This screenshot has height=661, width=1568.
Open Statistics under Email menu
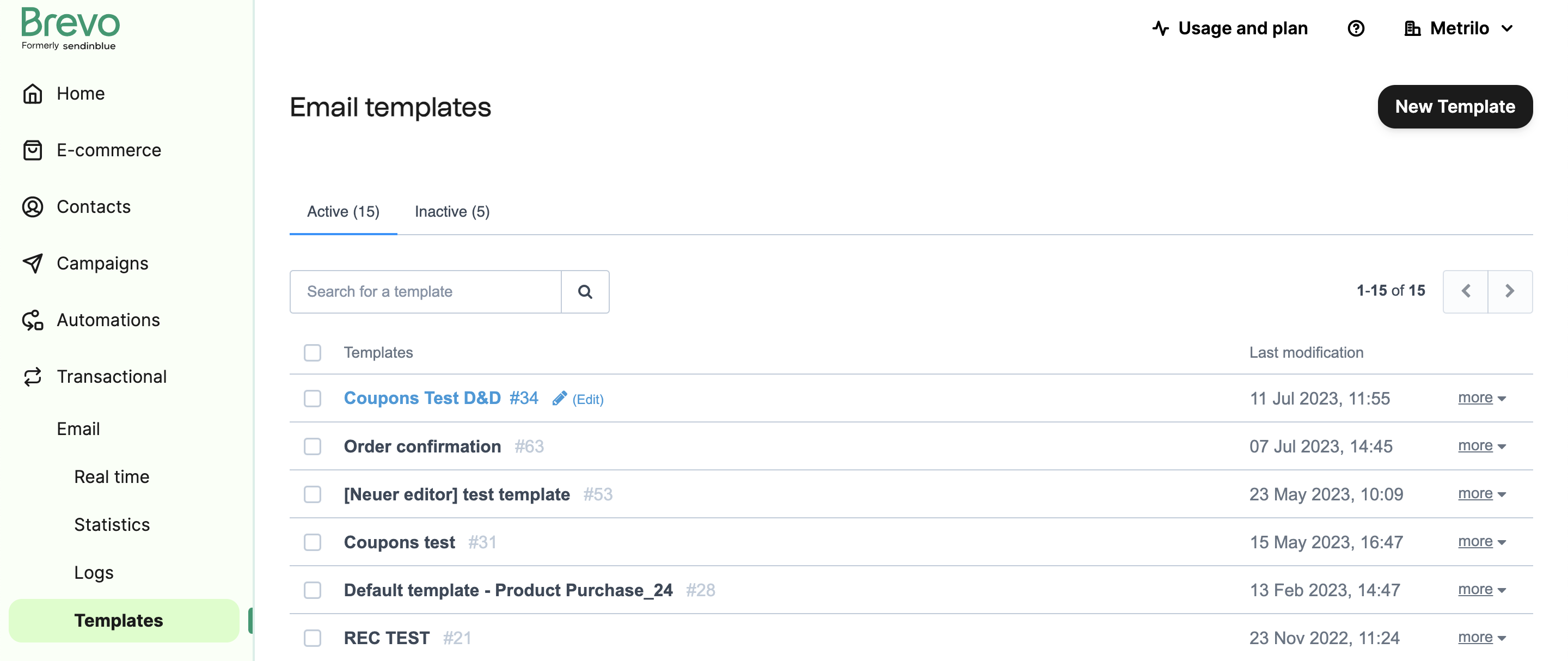[x=112, y=525]
